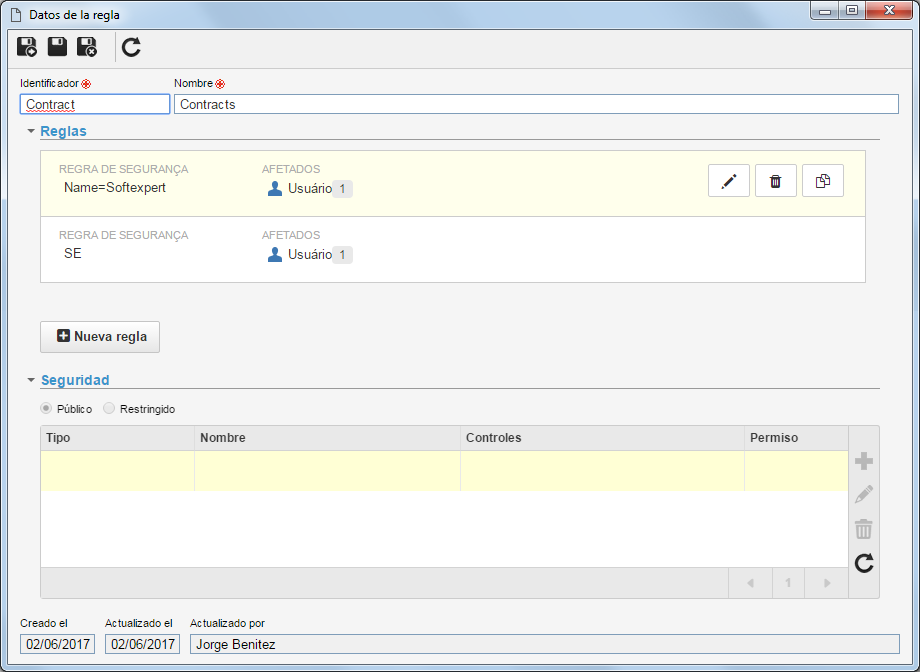Click the refresh icon in the top toolbar

[131, 47]
